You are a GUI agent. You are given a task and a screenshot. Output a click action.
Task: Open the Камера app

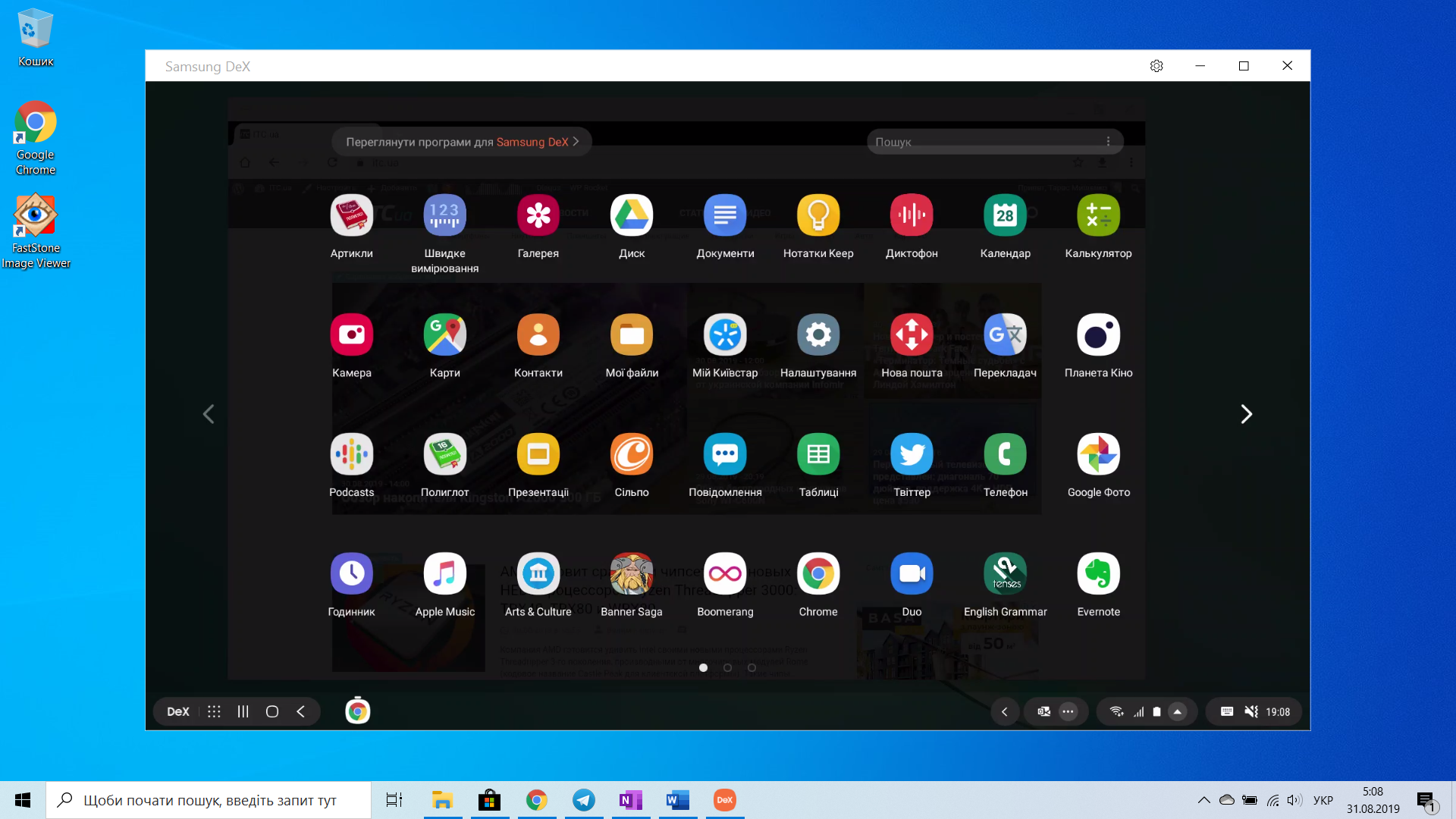tap(351, 334)
